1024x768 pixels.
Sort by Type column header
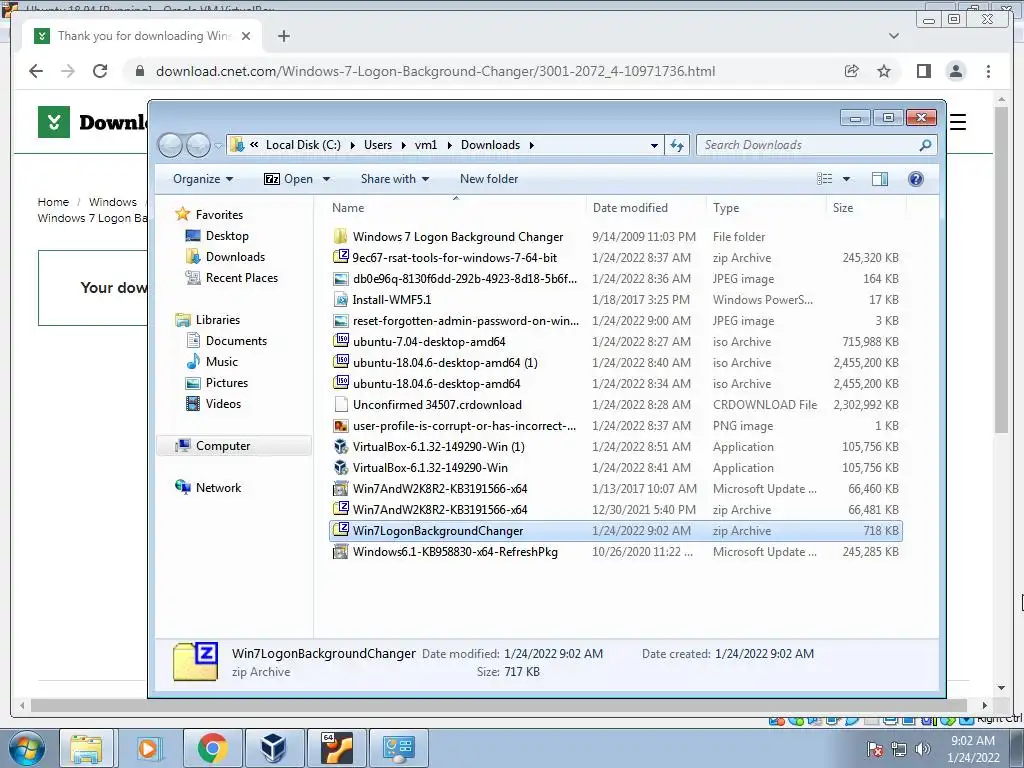(x=766, y=208)
